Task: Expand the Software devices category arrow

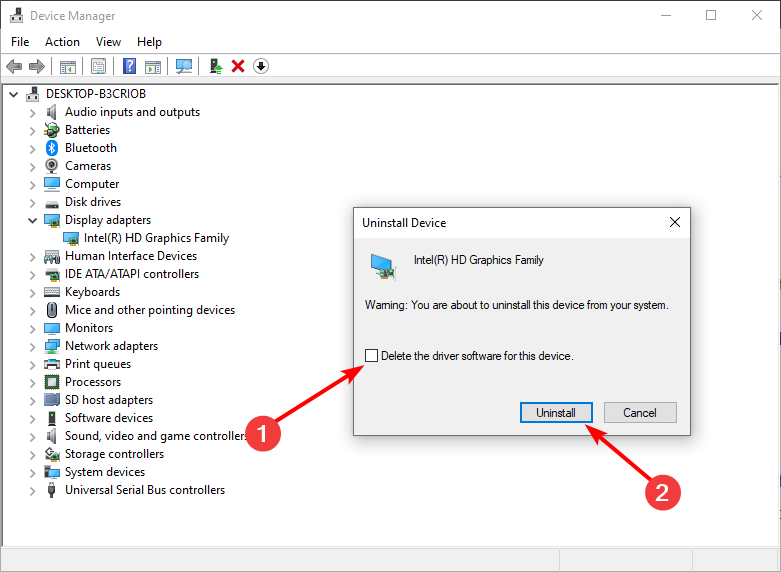Action: tap(32, 419)
